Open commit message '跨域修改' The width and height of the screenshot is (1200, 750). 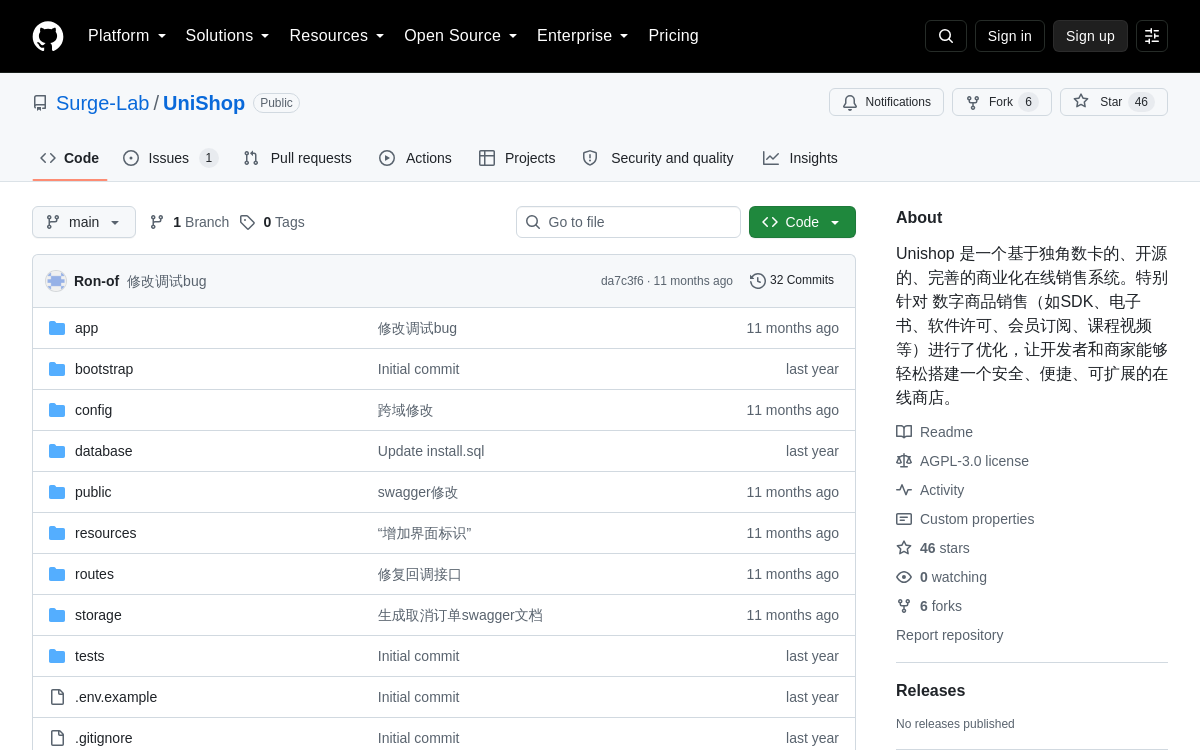coord(406,410)
